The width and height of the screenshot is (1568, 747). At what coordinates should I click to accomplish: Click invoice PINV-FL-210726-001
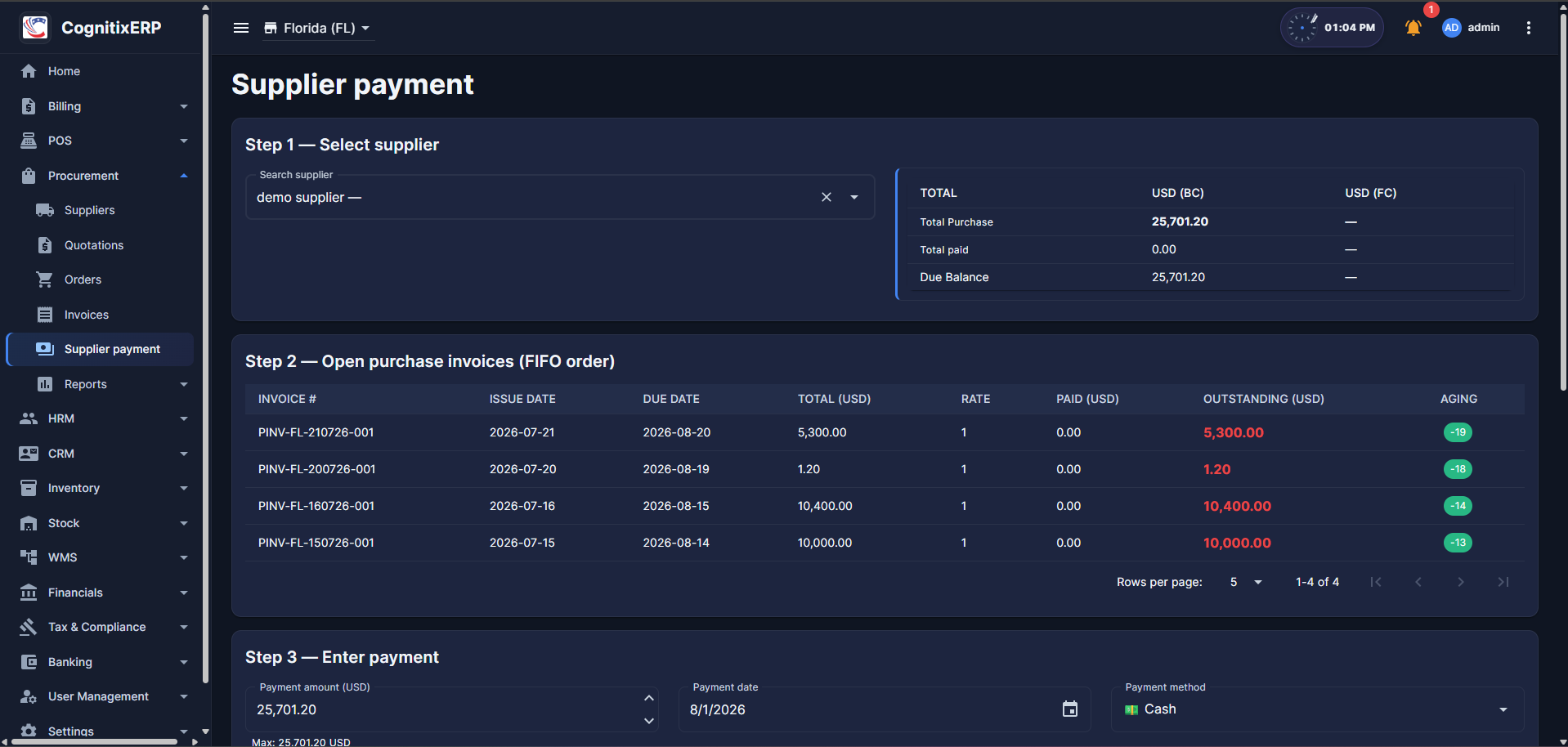(x=316, y=432)
